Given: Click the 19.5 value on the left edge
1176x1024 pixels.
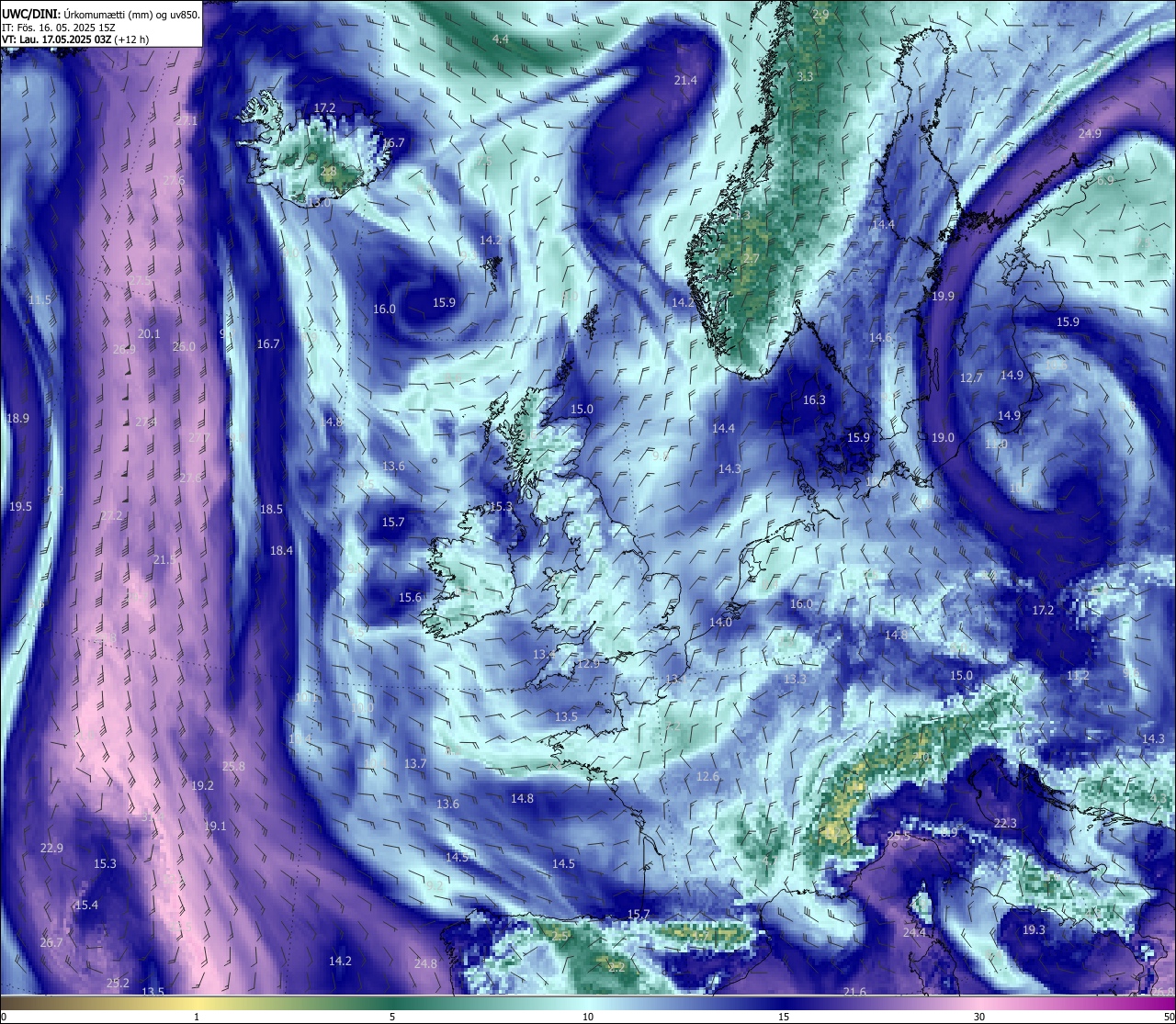Looking at the screenshot, I should pyautogui.click(x=20, y=506).
